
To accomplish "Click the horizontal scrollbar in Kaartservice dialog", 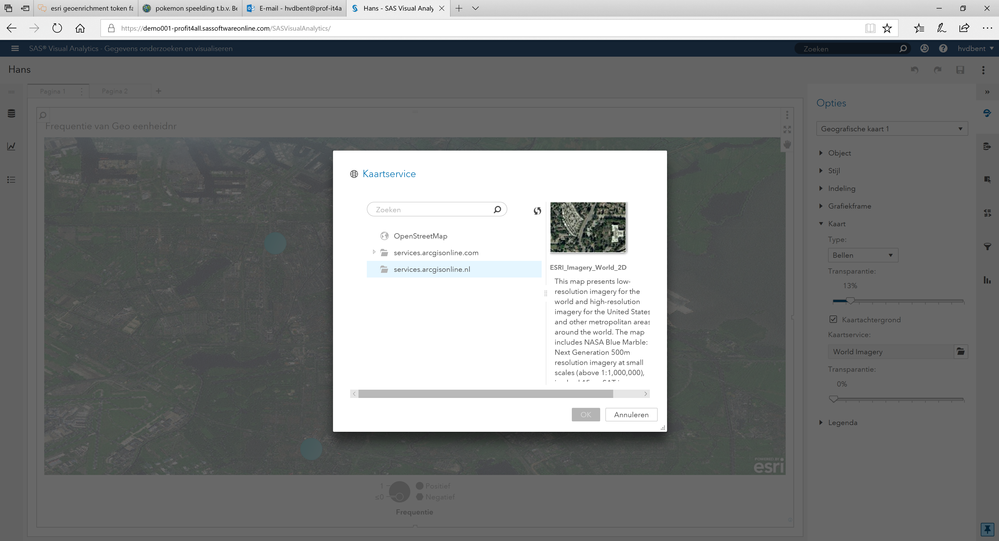I will [485, 394].
